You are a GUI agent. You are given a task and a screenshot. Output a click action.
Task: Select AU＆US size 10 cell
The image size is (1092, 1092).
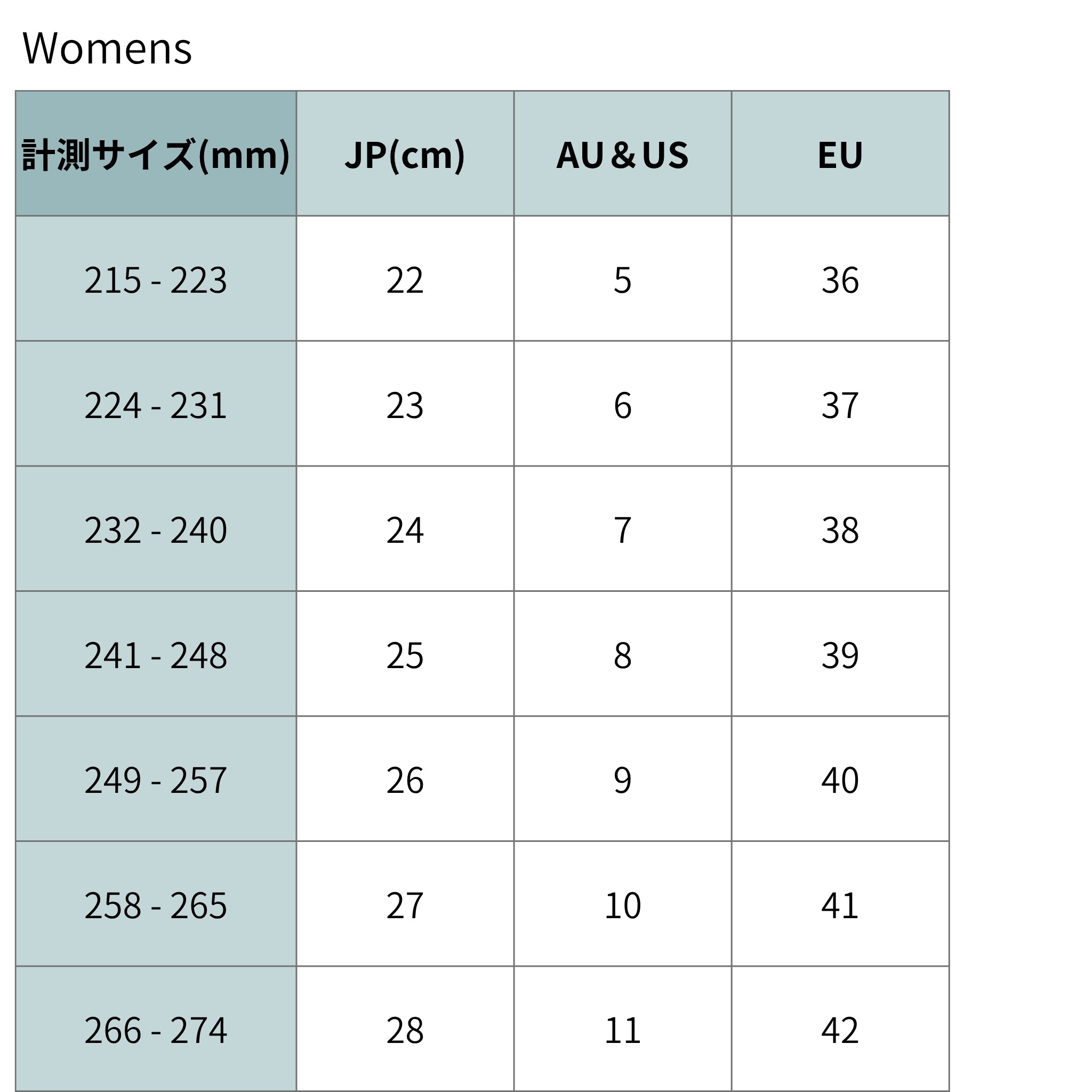pyautogui.click(x=623, y=904)
